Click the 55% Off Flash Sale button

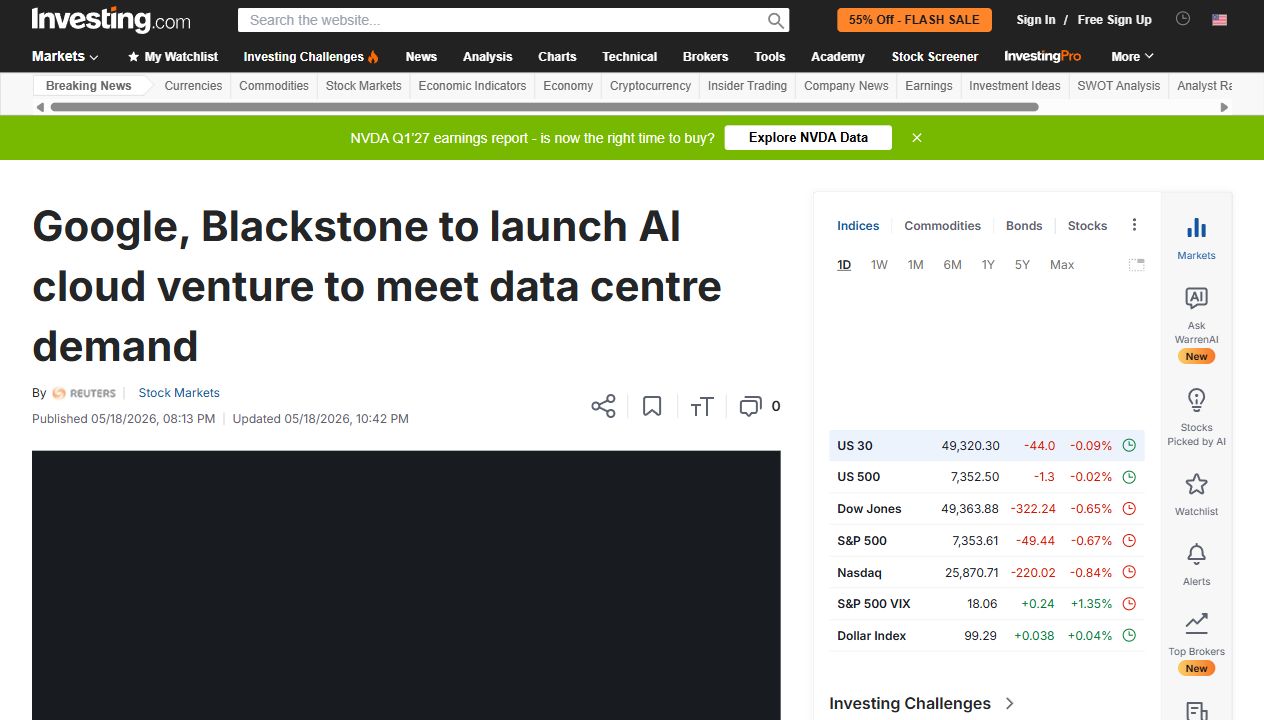914,20
